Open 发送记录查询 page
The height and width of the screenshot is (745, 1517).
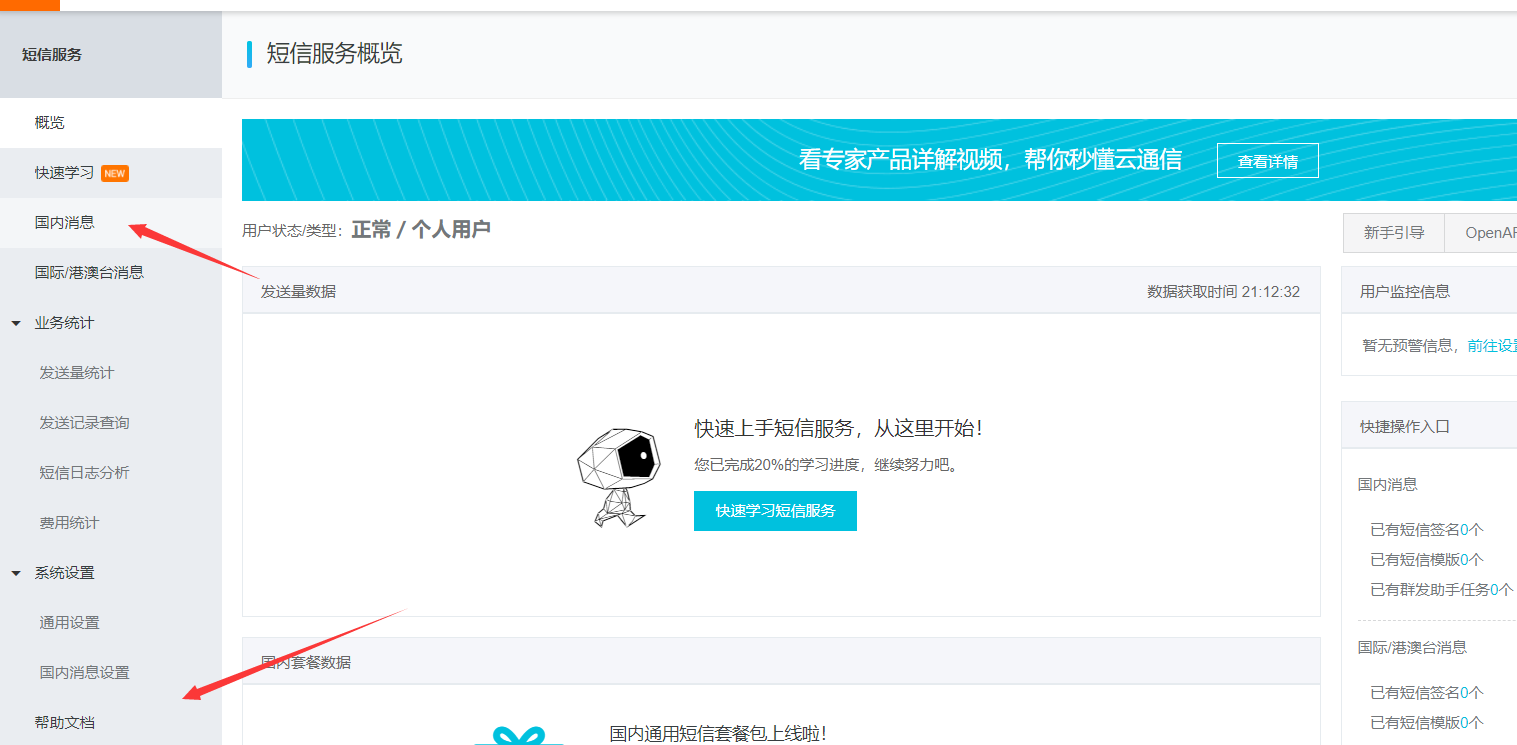85,423
